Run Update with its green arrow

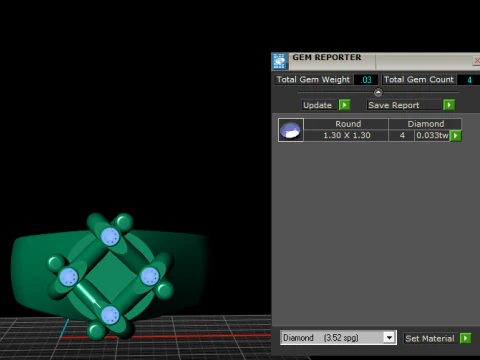tap(344, 105)
